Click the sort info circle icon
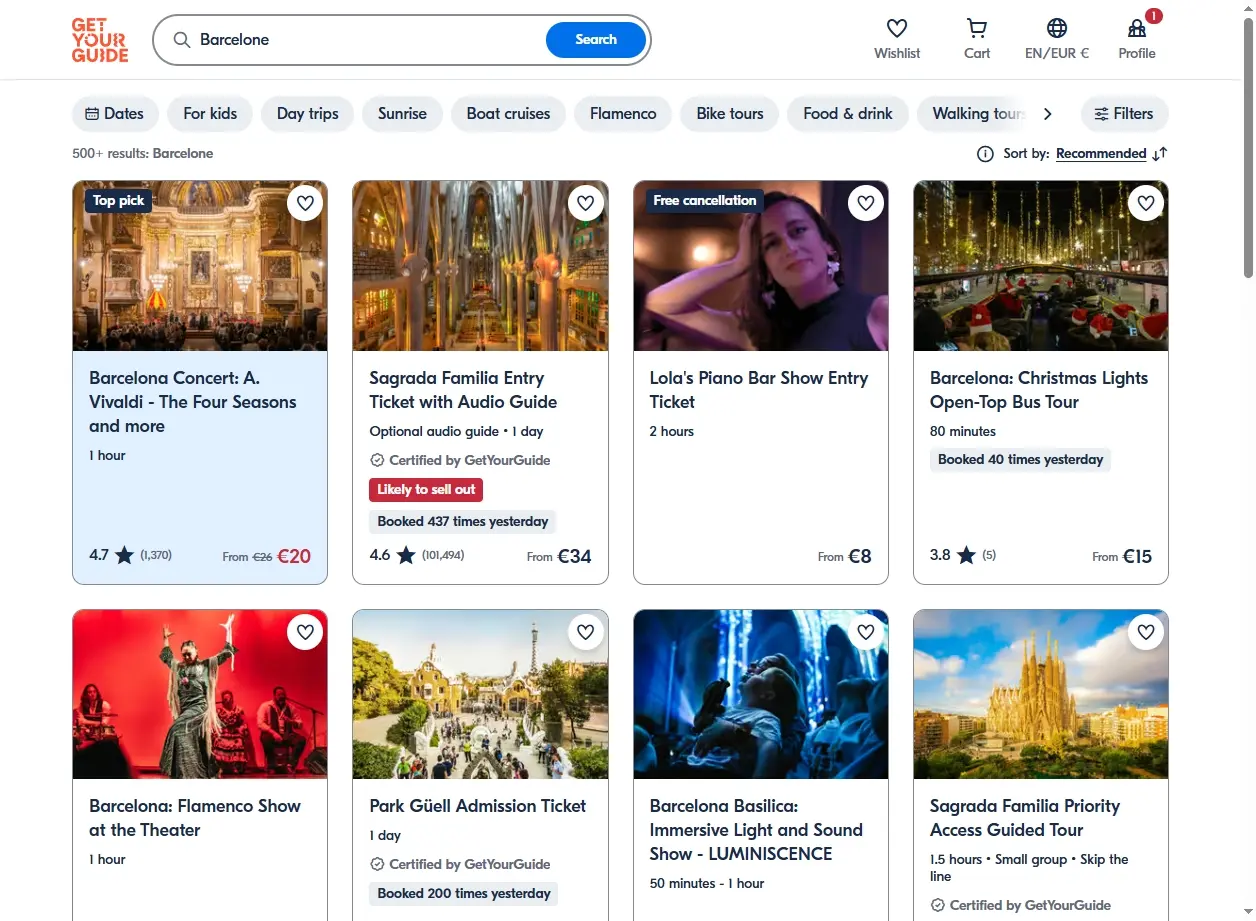Viewport: 1256px width, 921px height. 985,154
